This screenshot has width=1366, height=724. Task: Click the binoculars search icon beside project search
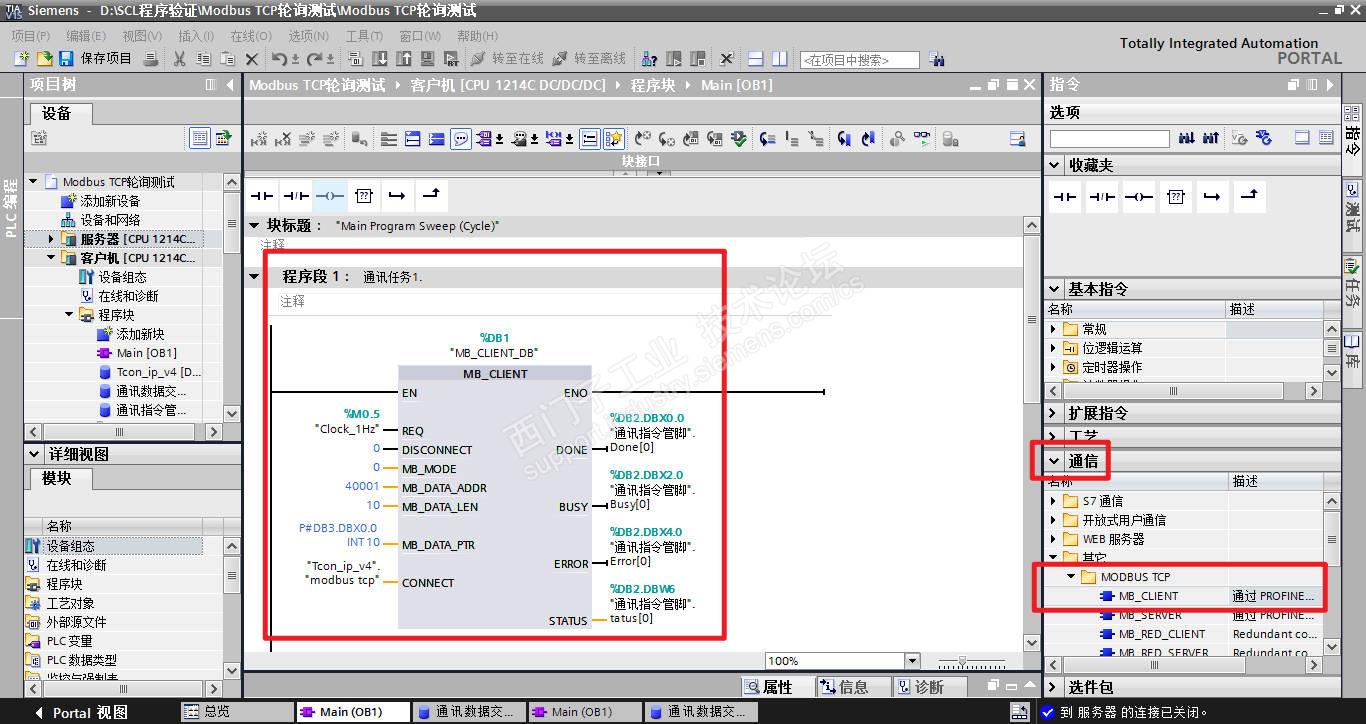tap(937, 59)
